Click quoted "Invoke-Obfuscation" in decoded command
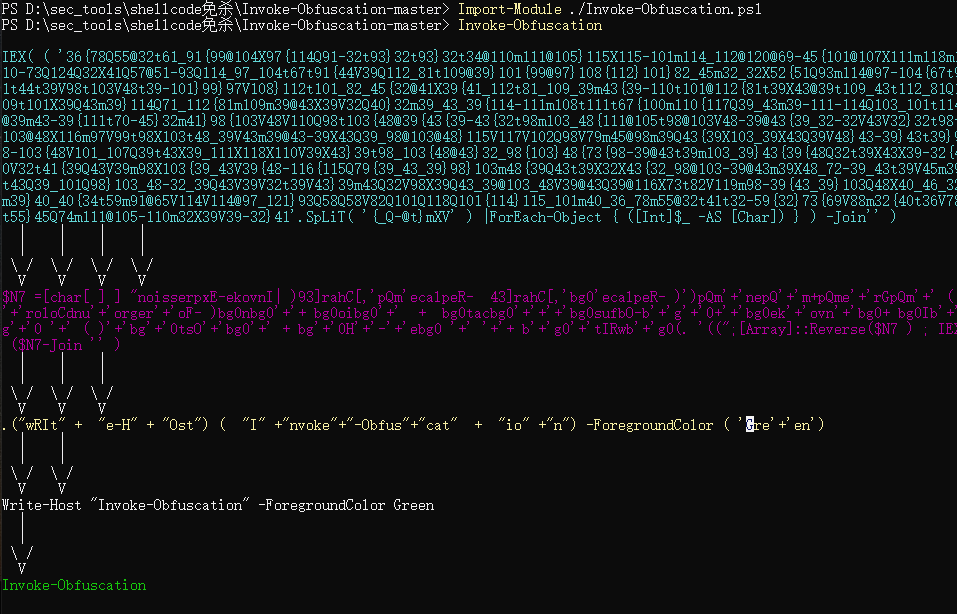Image resolution: width=957 pixels, height=614 pixels. (x=170, y=505)
